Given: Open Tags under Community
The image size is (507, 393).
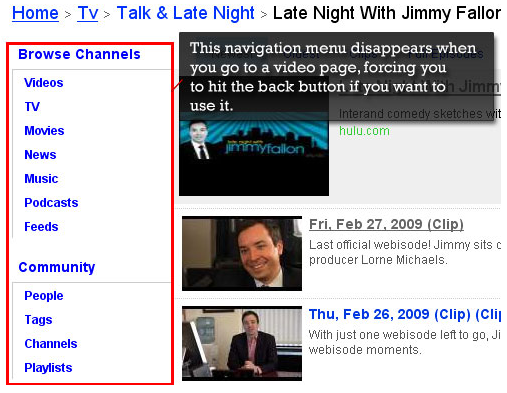Looking at the screenshot, I should pos(38,320).
